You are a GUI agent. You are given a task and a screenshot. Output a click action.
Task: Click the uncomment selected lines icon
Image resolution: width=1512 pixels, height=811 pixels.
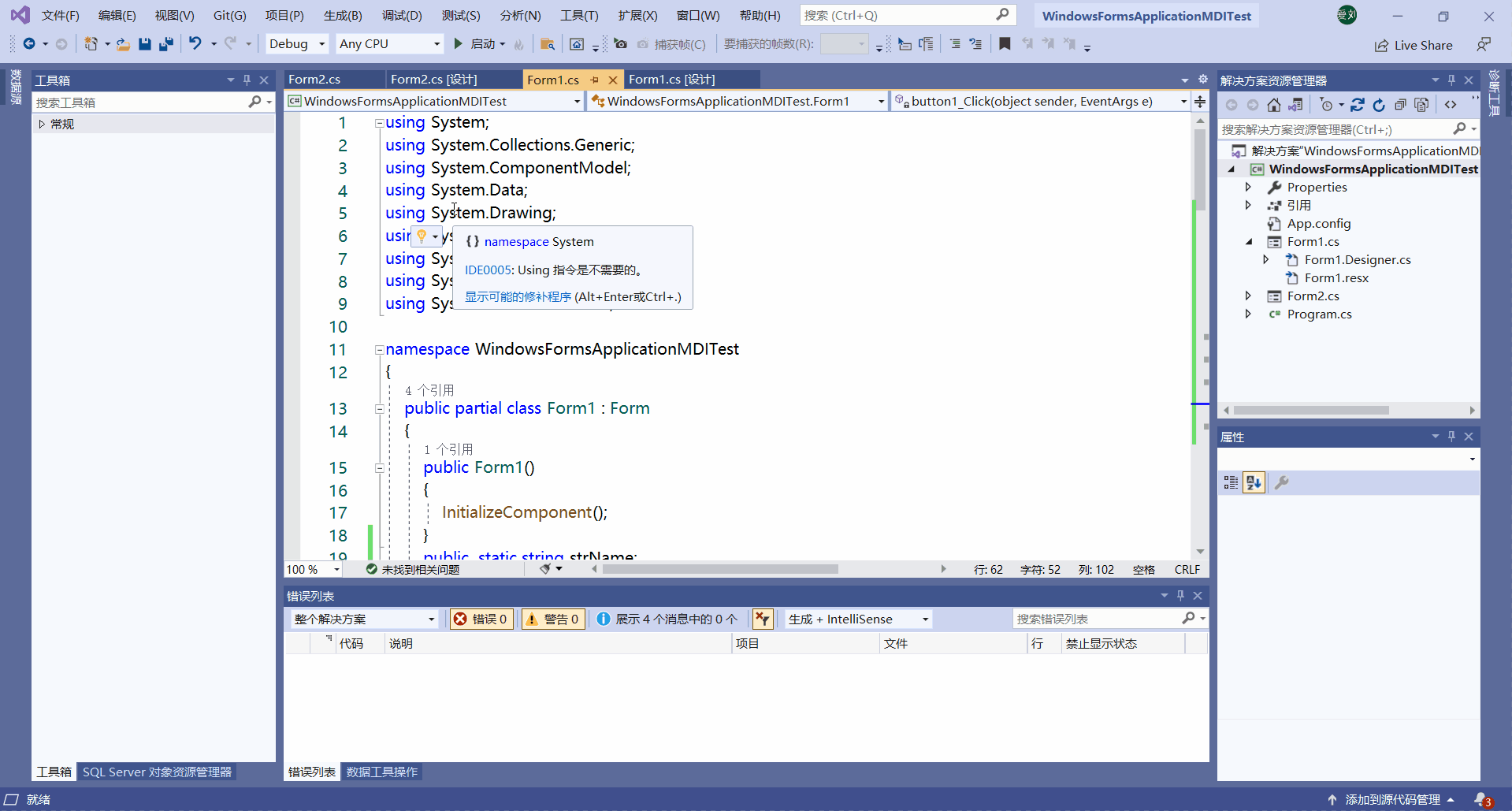click(975, 44)
